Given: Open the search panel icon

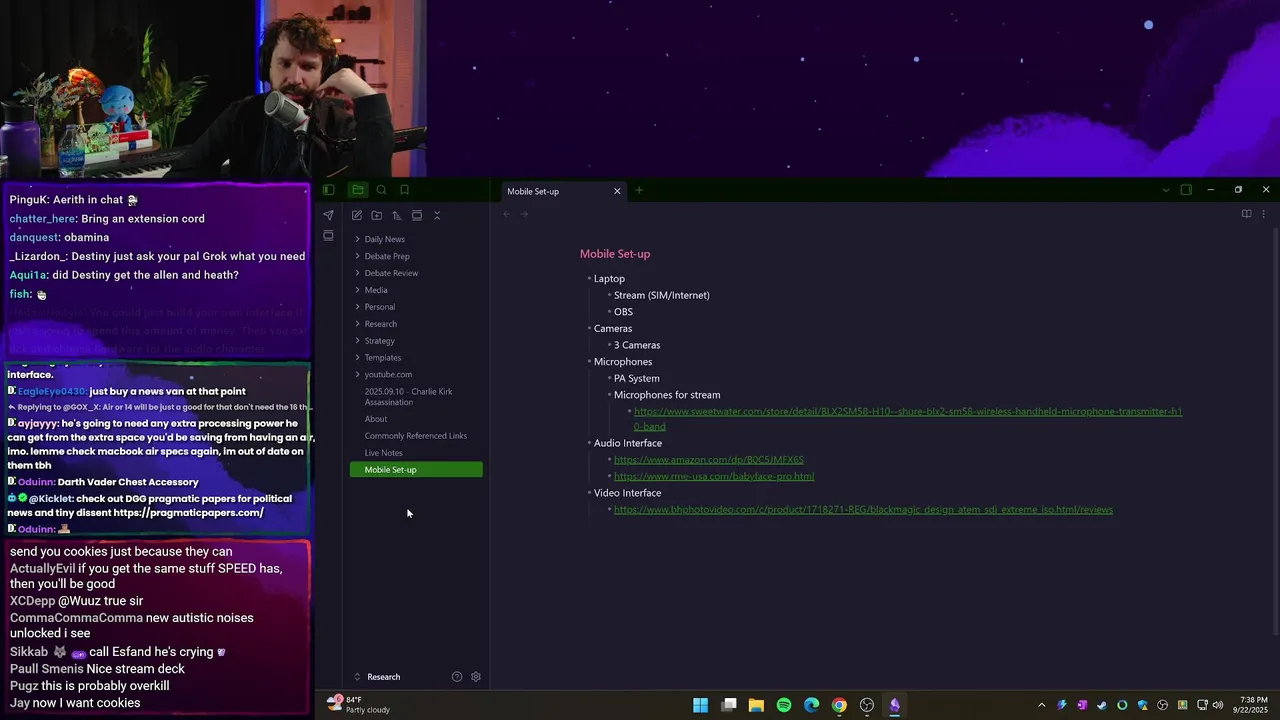Looking at the screenshot, I should pyautogui.click(x=381, y=190).
